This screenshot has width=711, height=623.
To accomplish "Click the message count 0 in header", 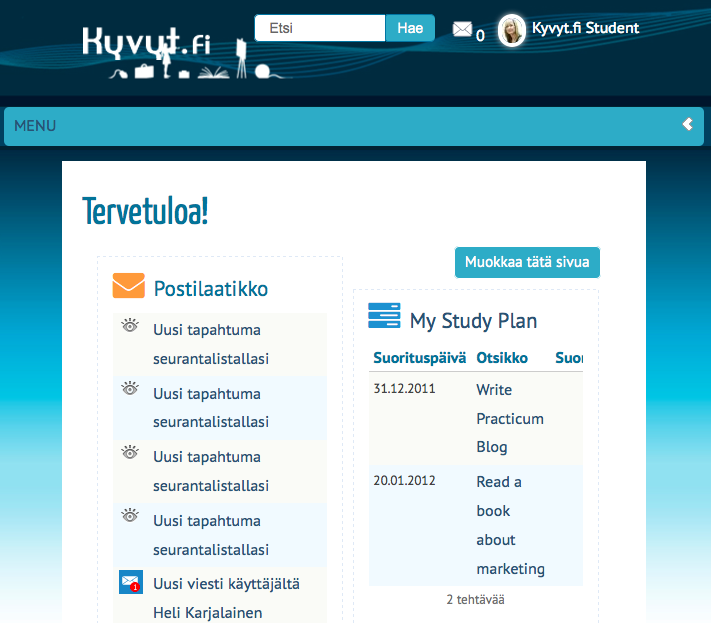I will (480, 35).
